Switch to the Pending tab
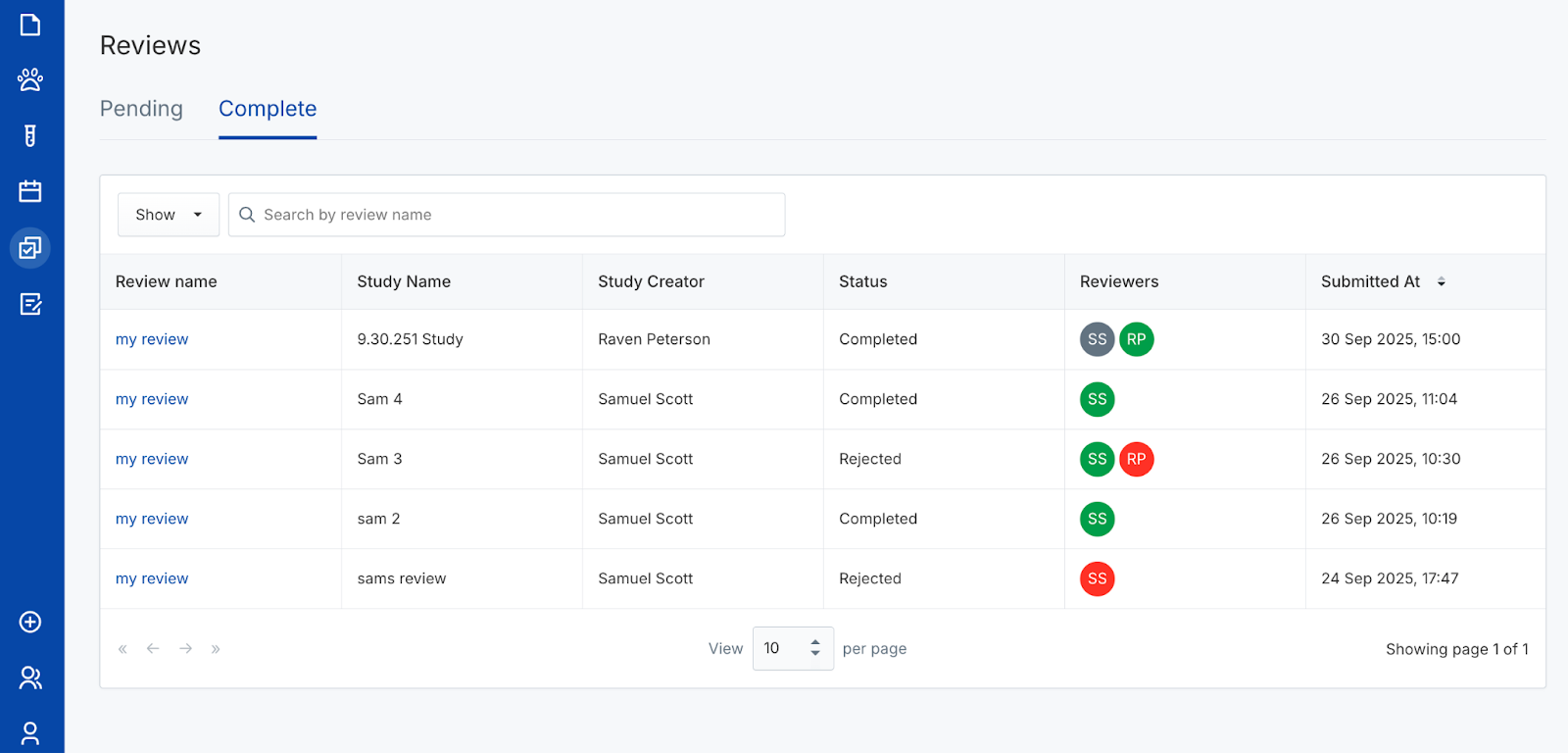This screenshot has height=753, width=1568. click(x=141, y=109)
